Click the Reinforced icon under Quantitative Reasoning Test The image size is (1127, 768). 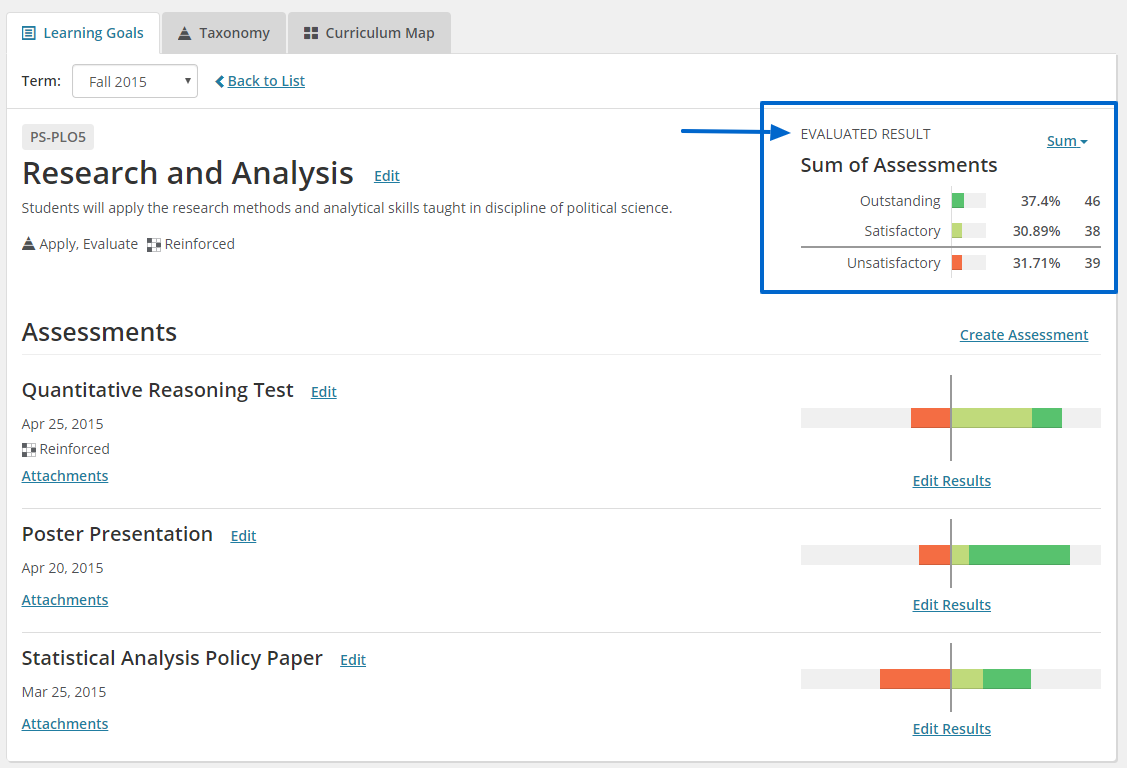point(29,450)
